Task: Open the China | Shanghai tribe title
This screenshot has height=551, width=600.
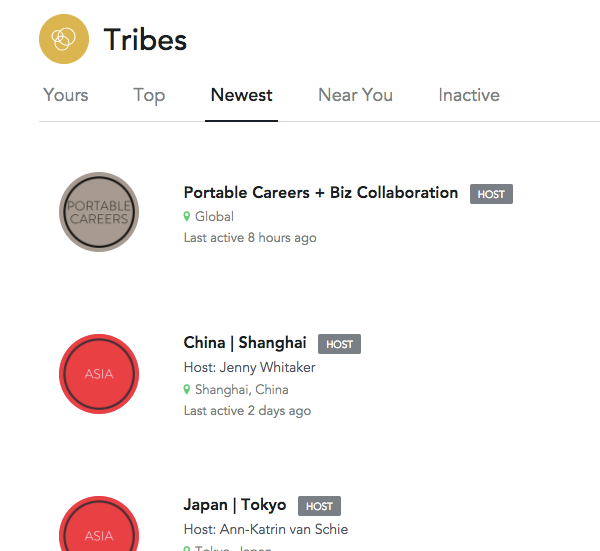Action: coord(245,343)
